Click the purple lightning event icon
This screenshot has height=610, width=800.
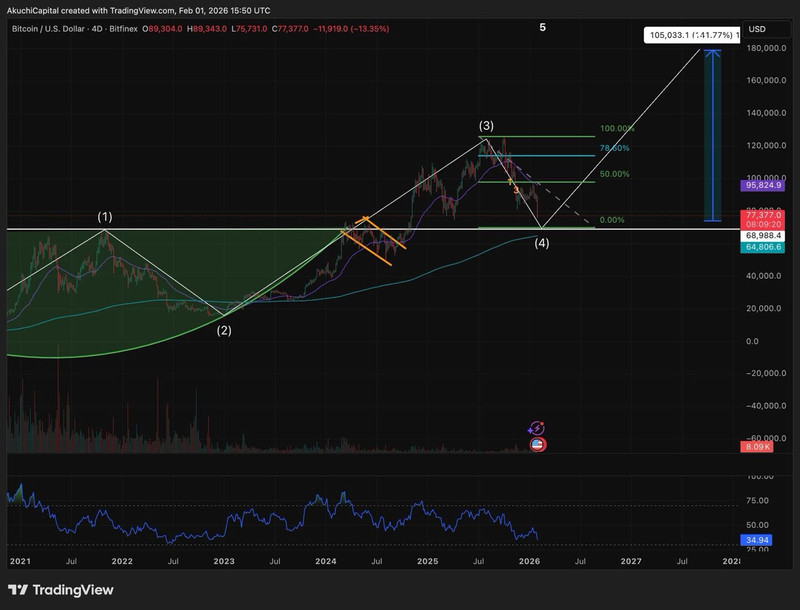(x=537, y=428)
